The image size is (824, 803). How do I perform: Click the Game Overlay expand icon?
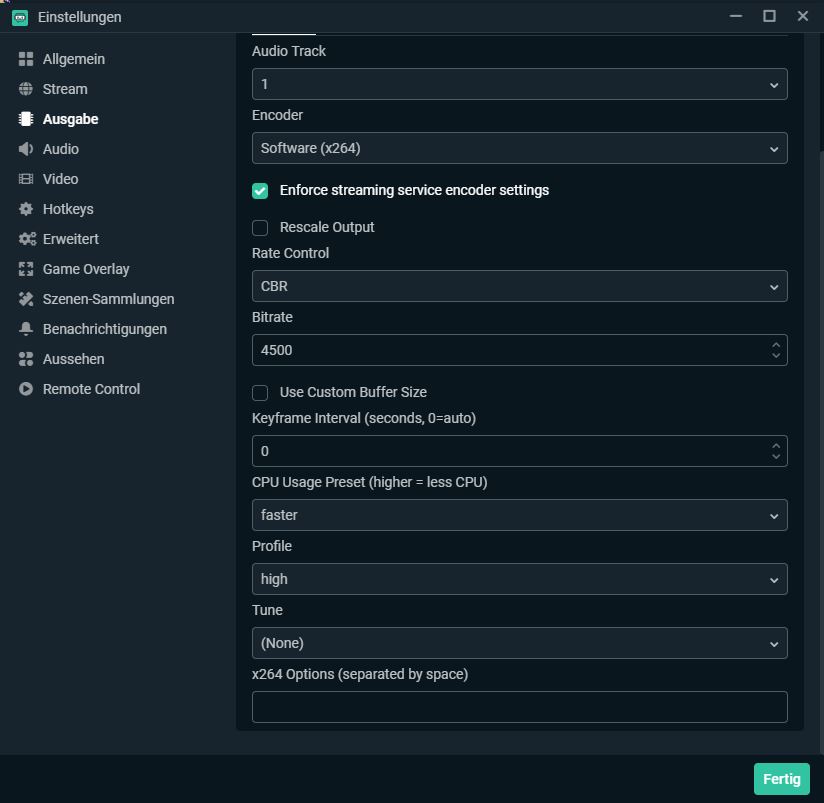coord(26,269)
